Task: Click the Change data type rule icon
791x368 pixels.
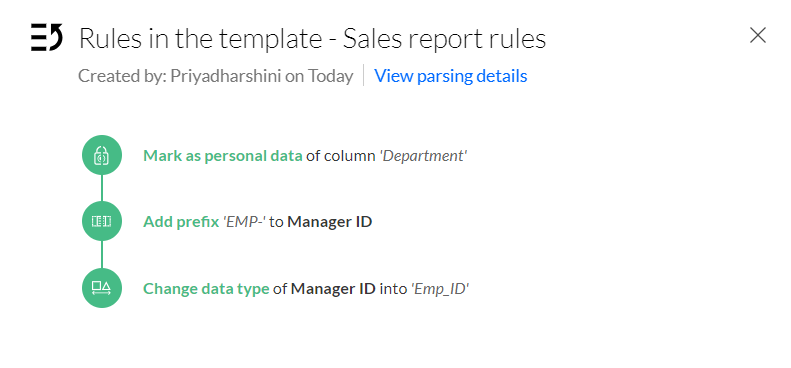Action: click(x=102, y=288)
